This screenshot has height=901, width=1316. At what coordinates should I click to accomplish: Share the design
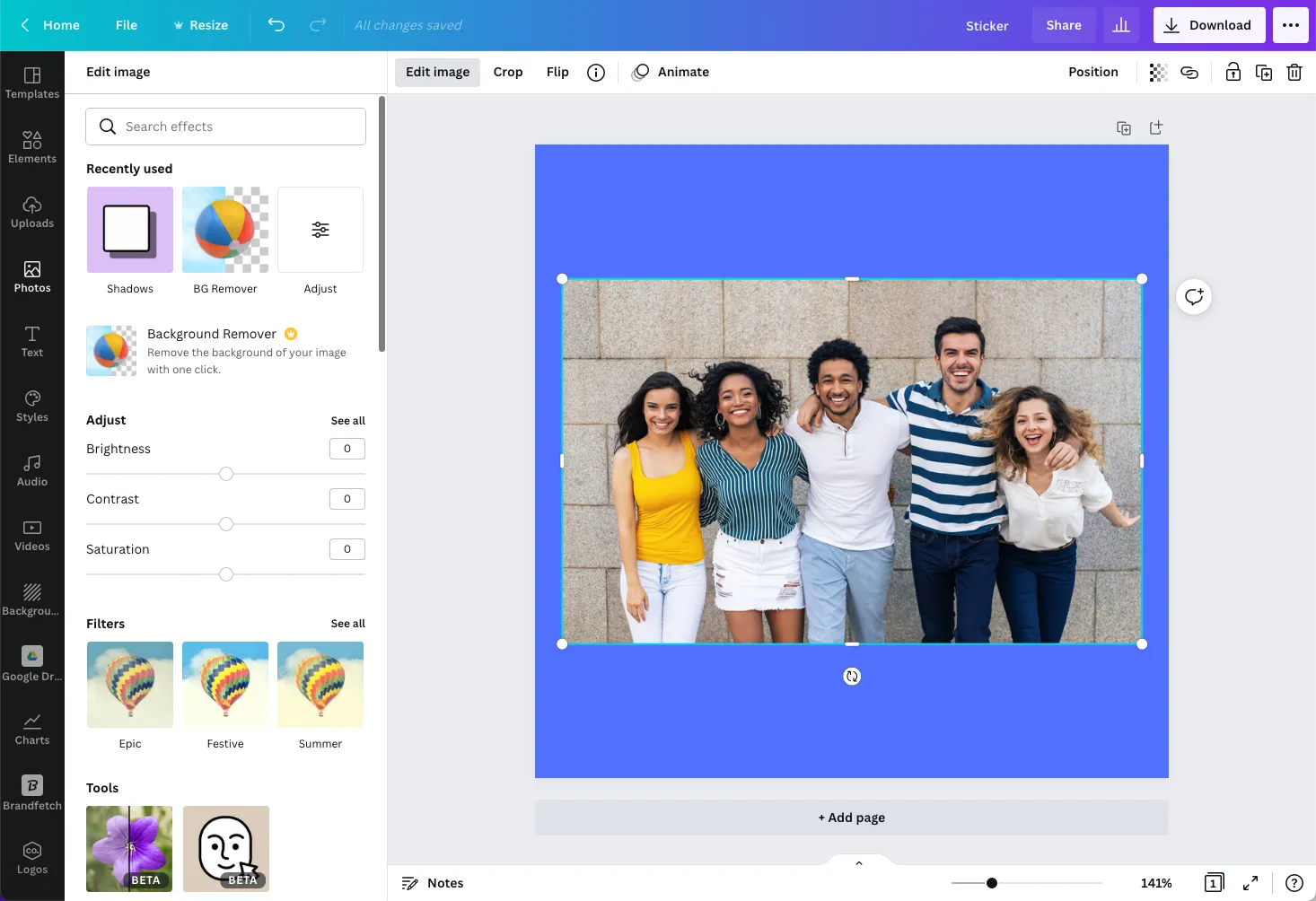click(x=1063, y=25)
